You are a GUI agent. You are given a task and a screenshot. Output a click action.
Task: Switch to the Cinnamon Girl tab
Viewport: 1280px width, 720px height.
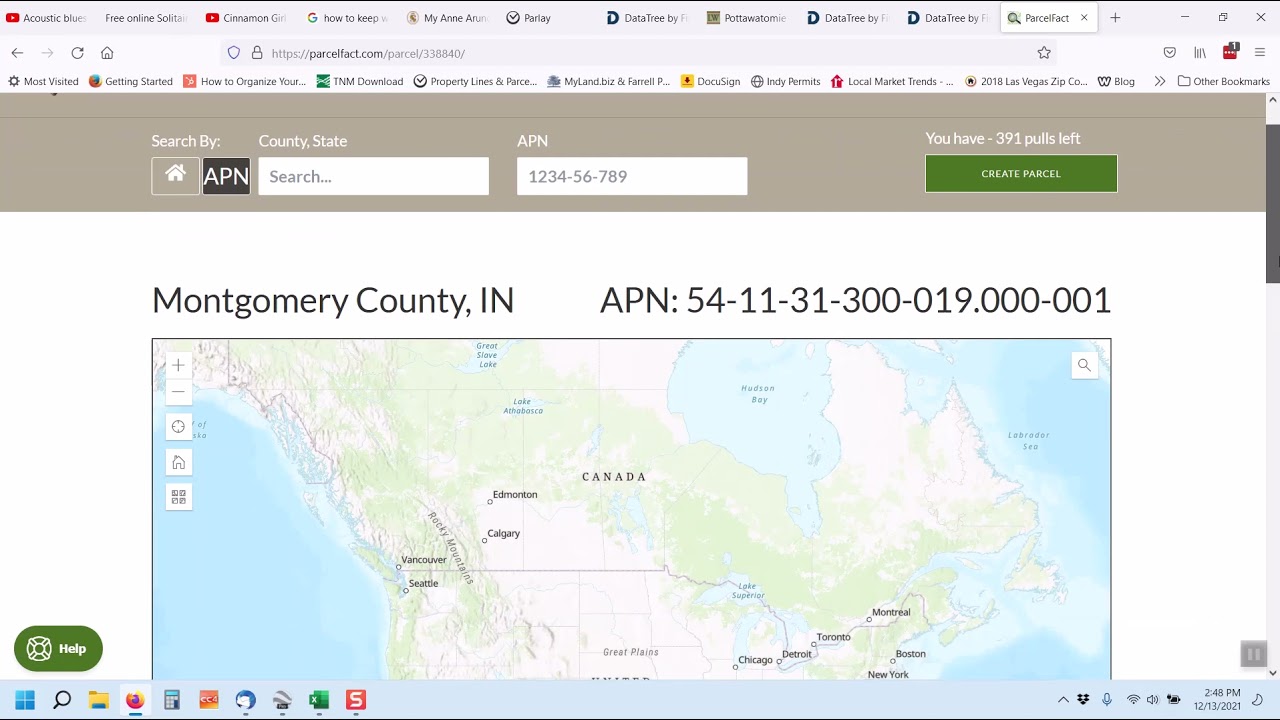click(246, 18)
